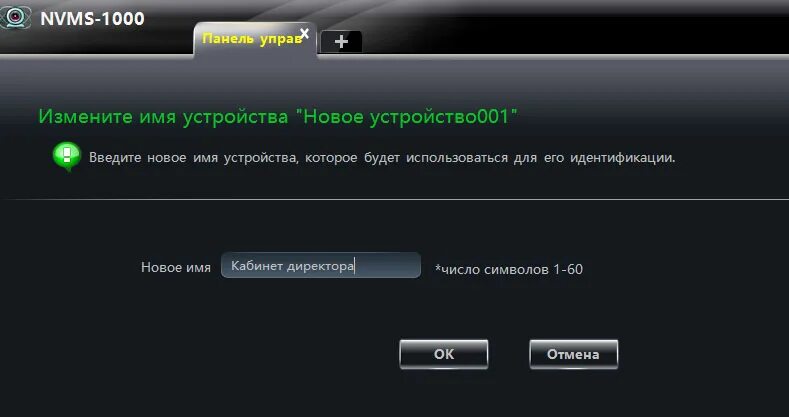Screen dimensions: 789x417
Task: Click the blank area between OK and Отмена
Action: (509, 354)
